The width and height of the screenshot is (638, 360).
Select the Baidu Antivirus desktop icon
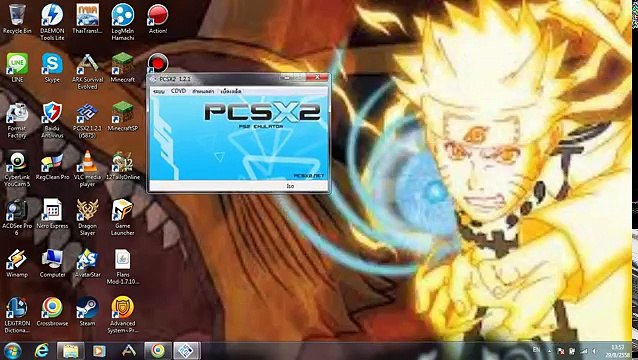click(52, 120)
